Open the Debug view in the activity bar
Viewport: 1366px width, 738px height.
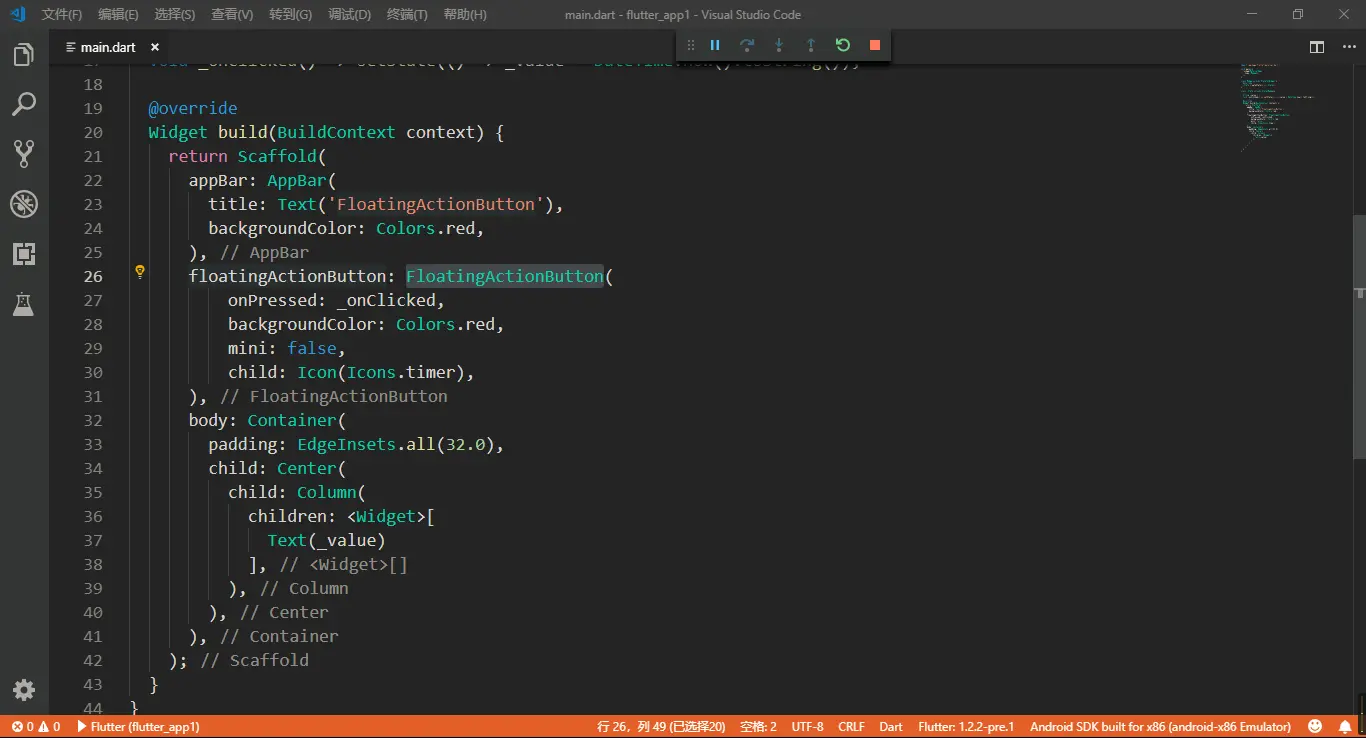[x=23, y=204]
